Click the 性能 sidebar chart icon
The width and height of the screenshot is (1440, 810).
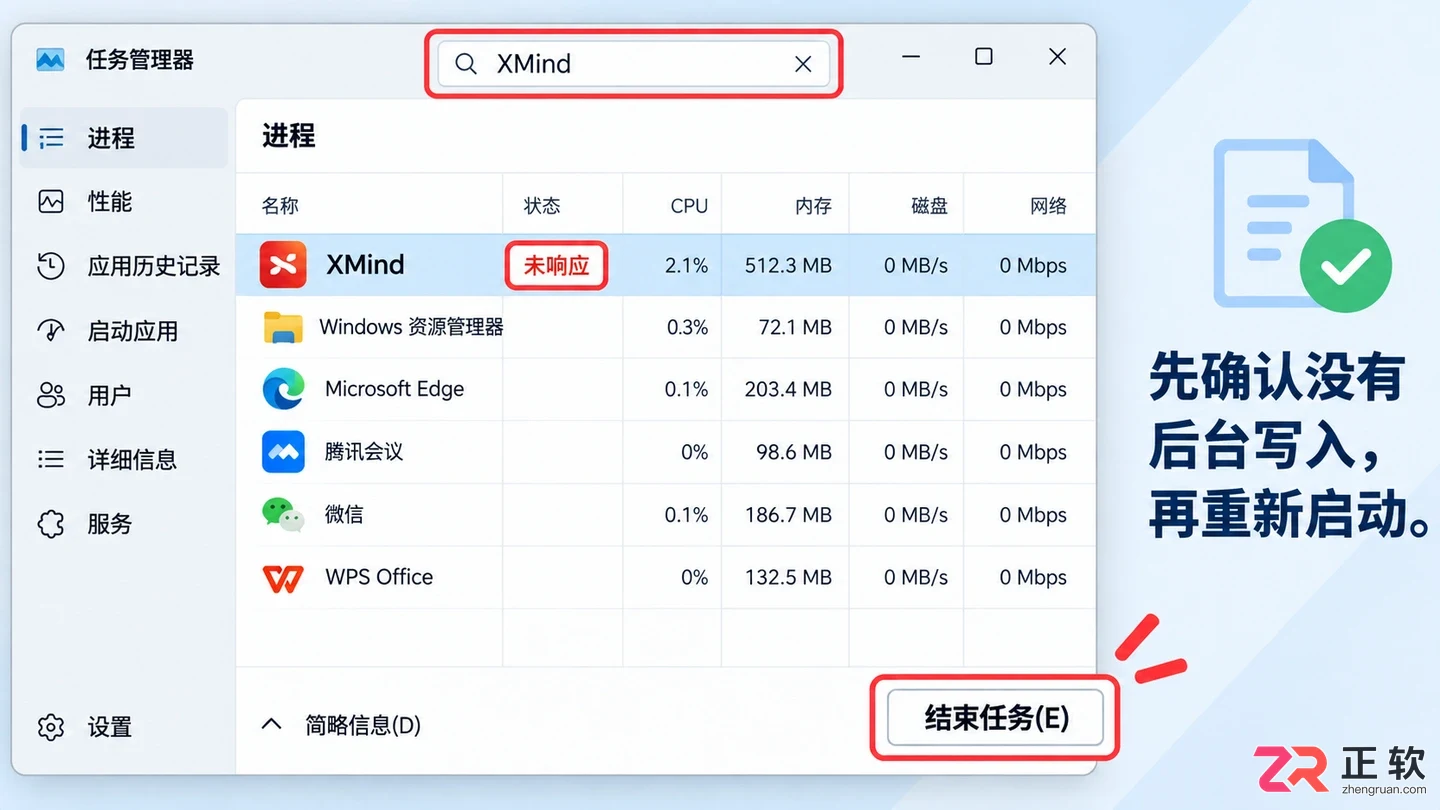pyautogui.click(x=51, y=201)
